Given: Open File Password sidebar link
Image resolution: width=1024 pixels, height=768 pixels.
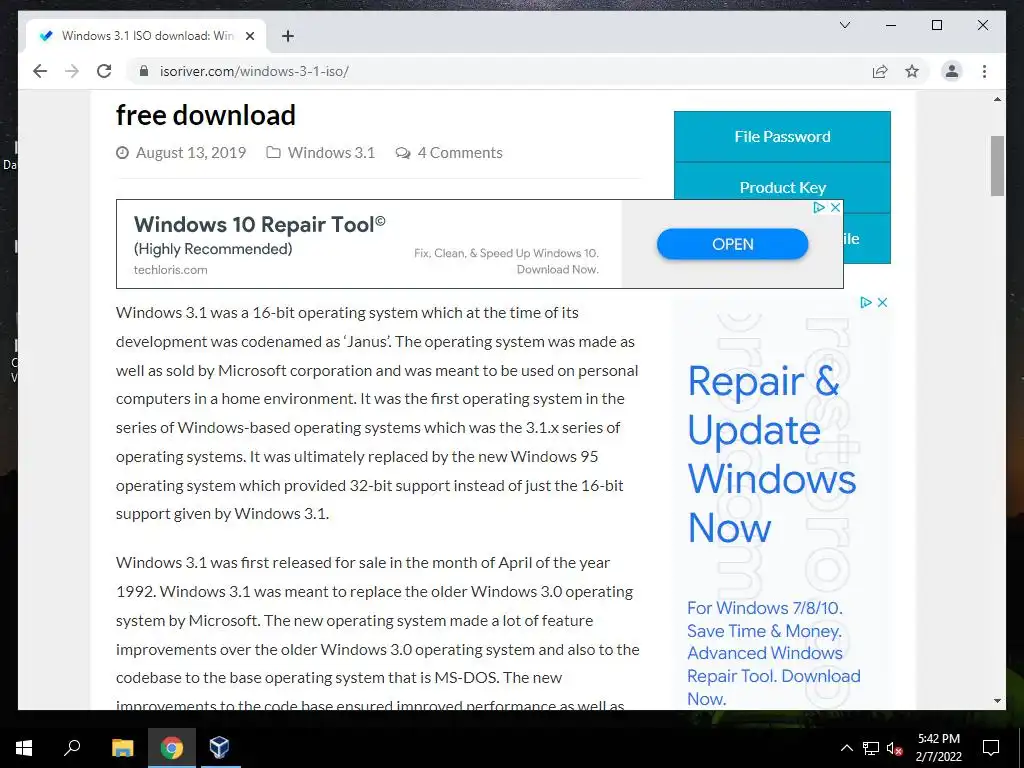Looking at the screenshot, I should click(782, 136).
